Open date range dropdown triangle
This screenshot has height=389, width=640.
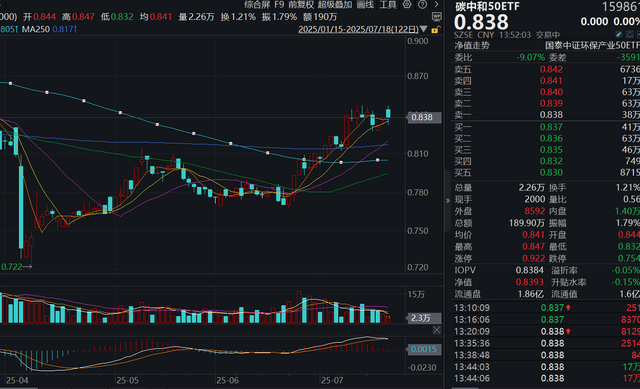click(424, 29)
